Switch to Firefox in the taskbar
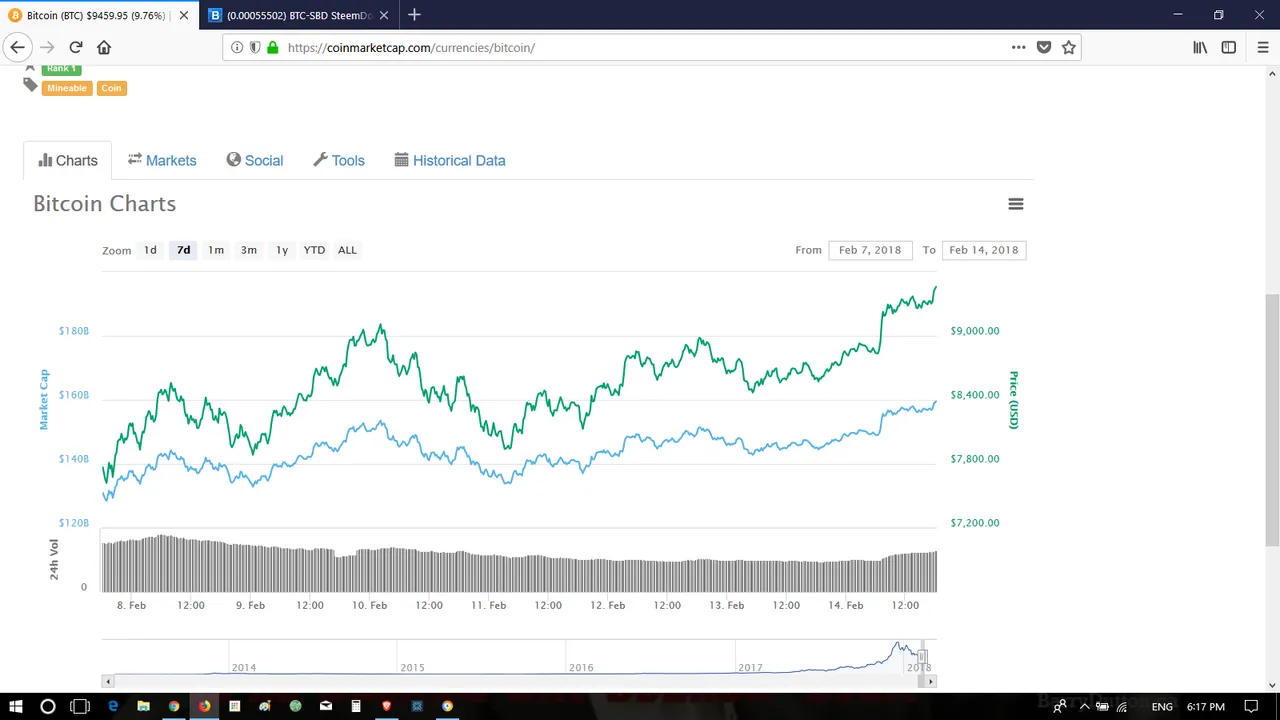Viewport: 1280px width, 720px height. pyautogui.click(x=204, y=706)
